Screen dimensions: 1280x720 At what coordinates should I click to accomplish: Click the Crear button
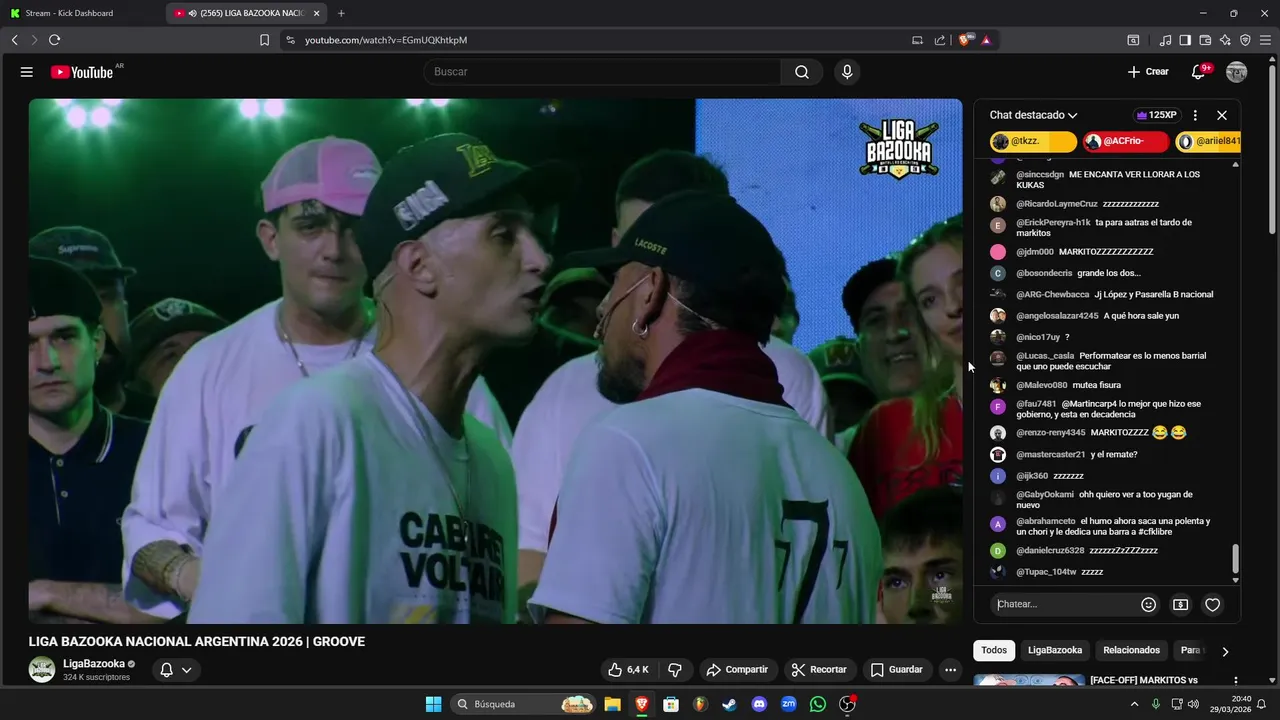[1148, 72]
